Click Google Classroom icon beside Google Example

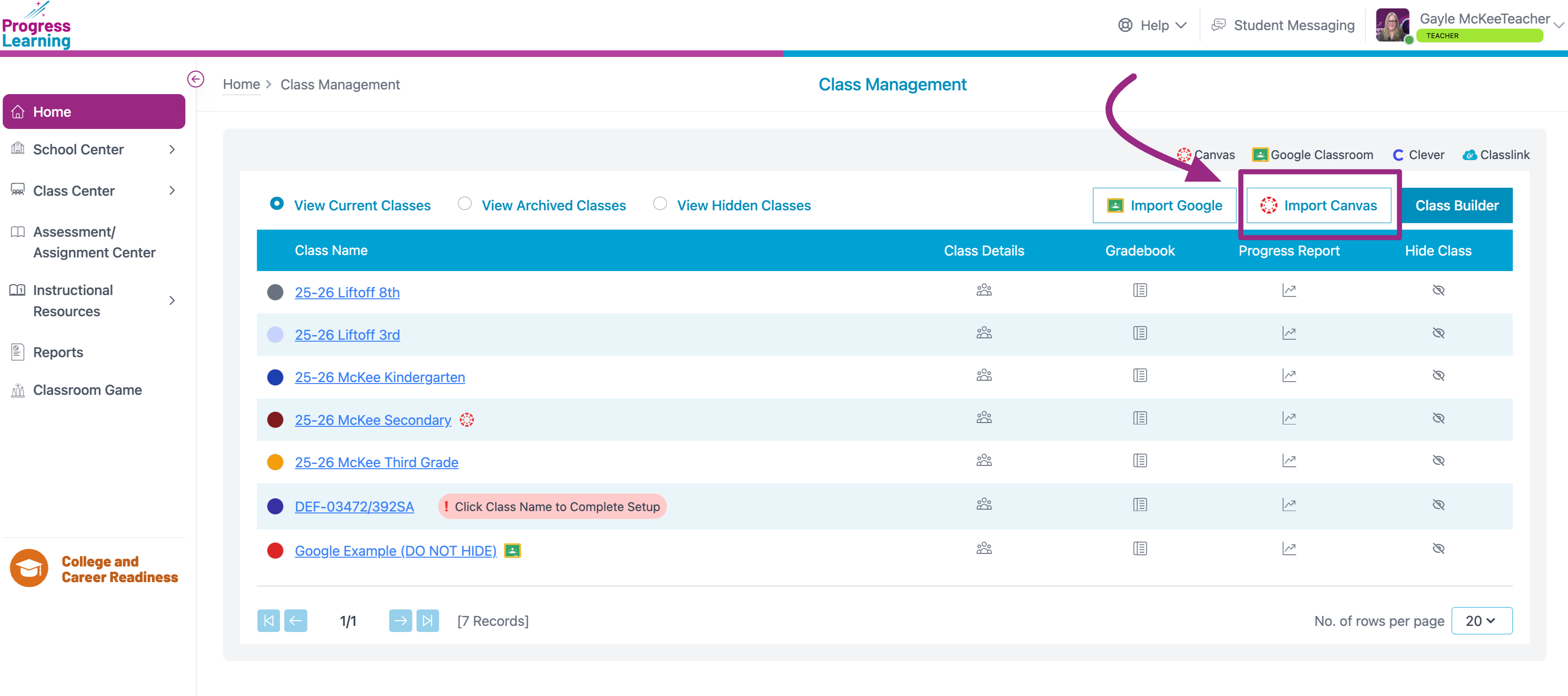(x=513, y=551)
